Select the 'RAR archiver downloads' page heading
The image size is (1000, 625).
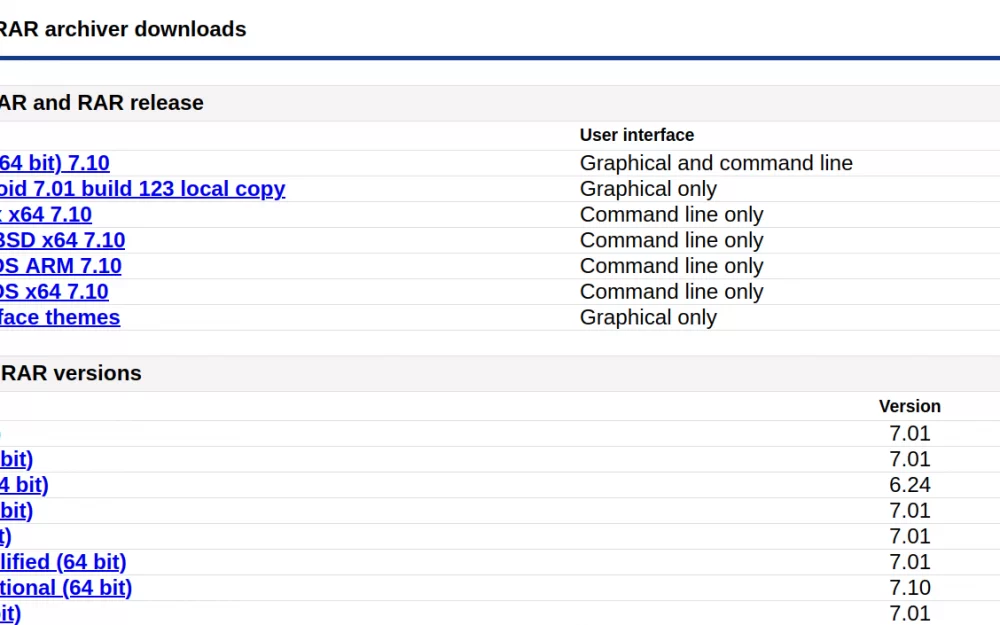pos(123,29)
